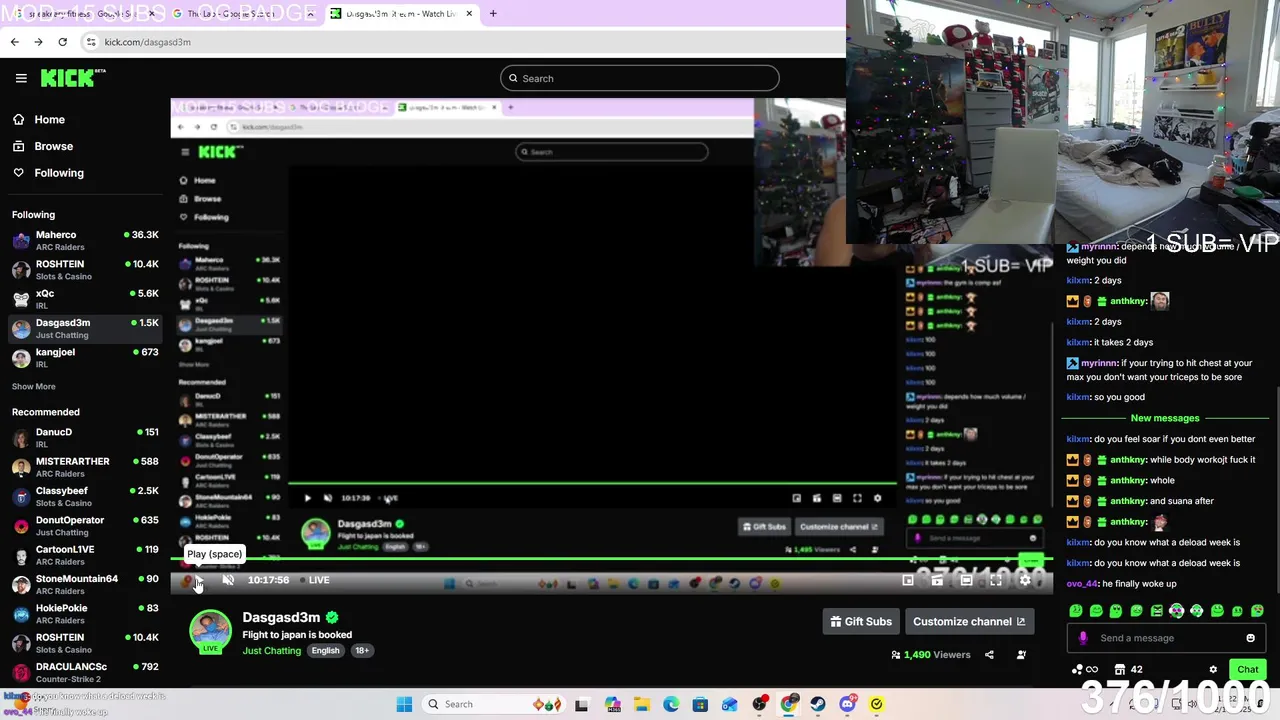Enter fullscreen on the video player
The height and width of the screenshot is (720, 1280).
coord(996,580)
